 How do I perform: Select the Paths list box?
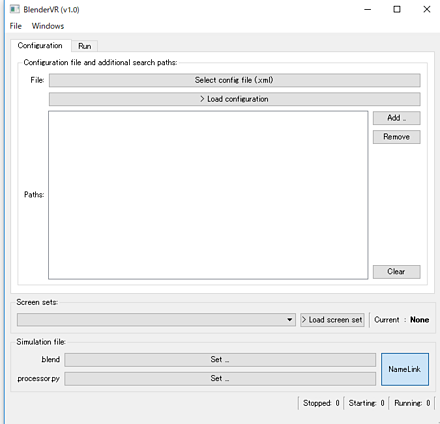[x=208, y=195]
